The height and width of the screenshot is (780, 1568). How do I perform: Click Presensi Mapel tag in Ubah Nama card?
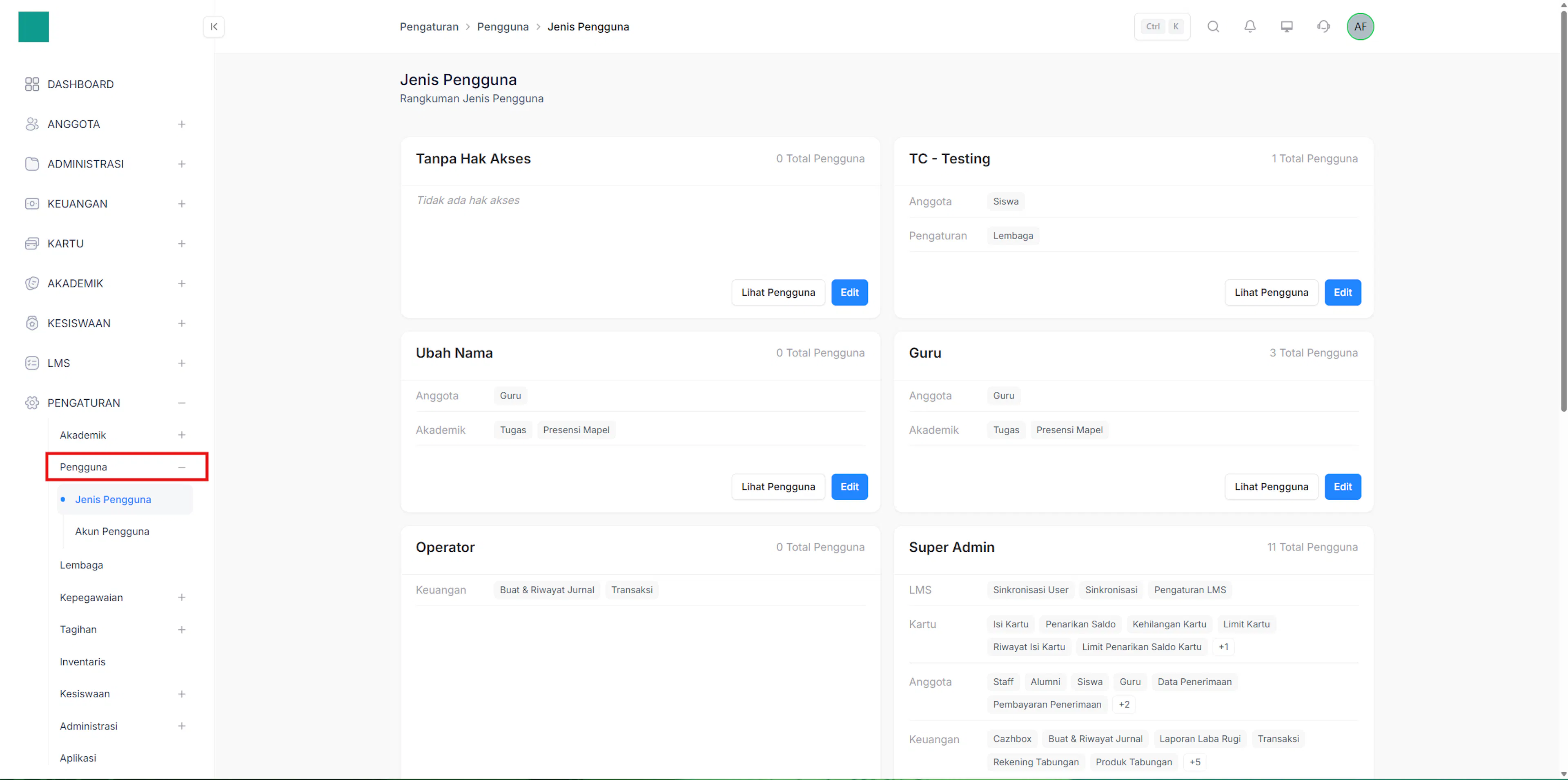576,430
